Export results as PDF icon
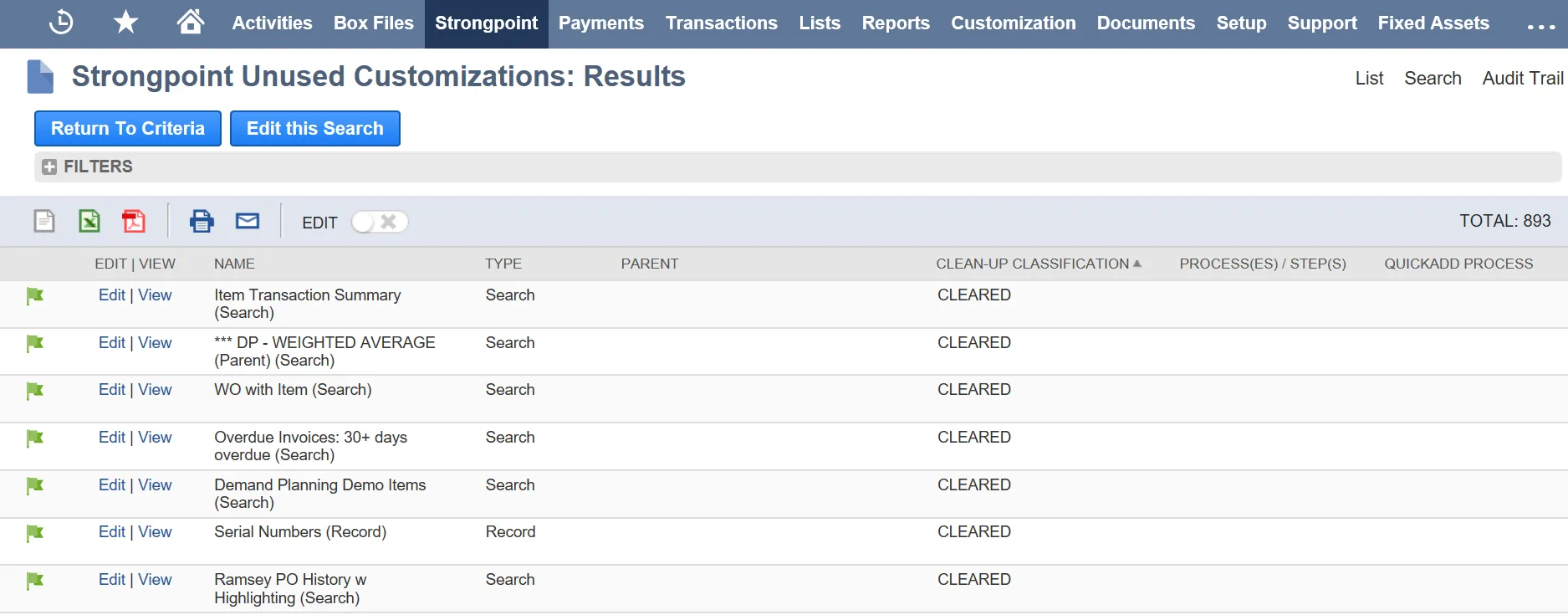This screenshot has width=1568, height=615. [x=134, y=221]
